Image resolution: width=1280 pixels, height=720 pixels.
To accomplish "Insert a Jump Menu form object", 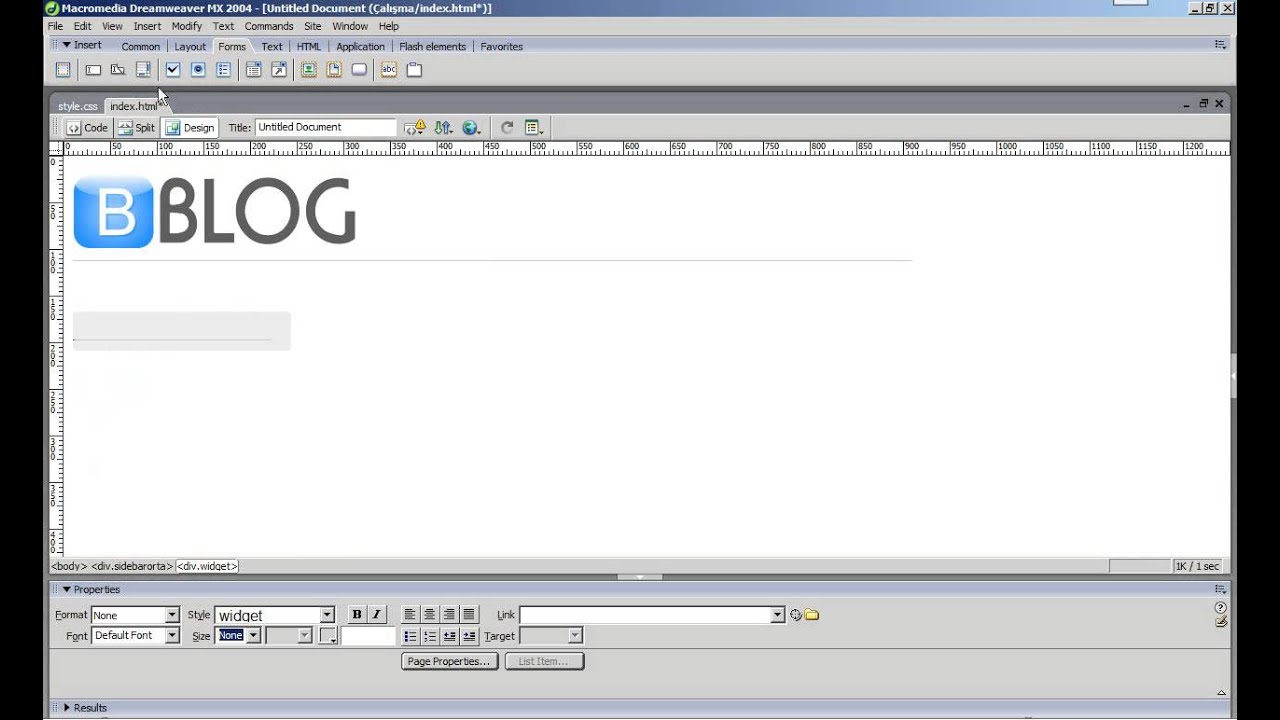I will [x=279, y=70].
